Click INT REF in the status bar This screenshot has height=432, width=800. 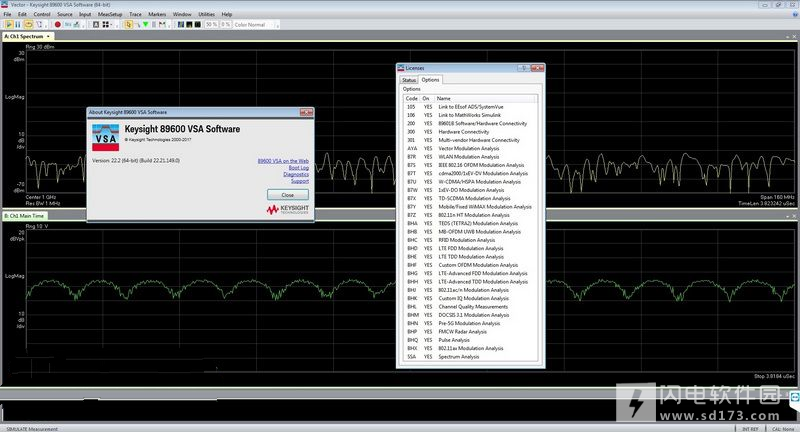click(750, 429)
